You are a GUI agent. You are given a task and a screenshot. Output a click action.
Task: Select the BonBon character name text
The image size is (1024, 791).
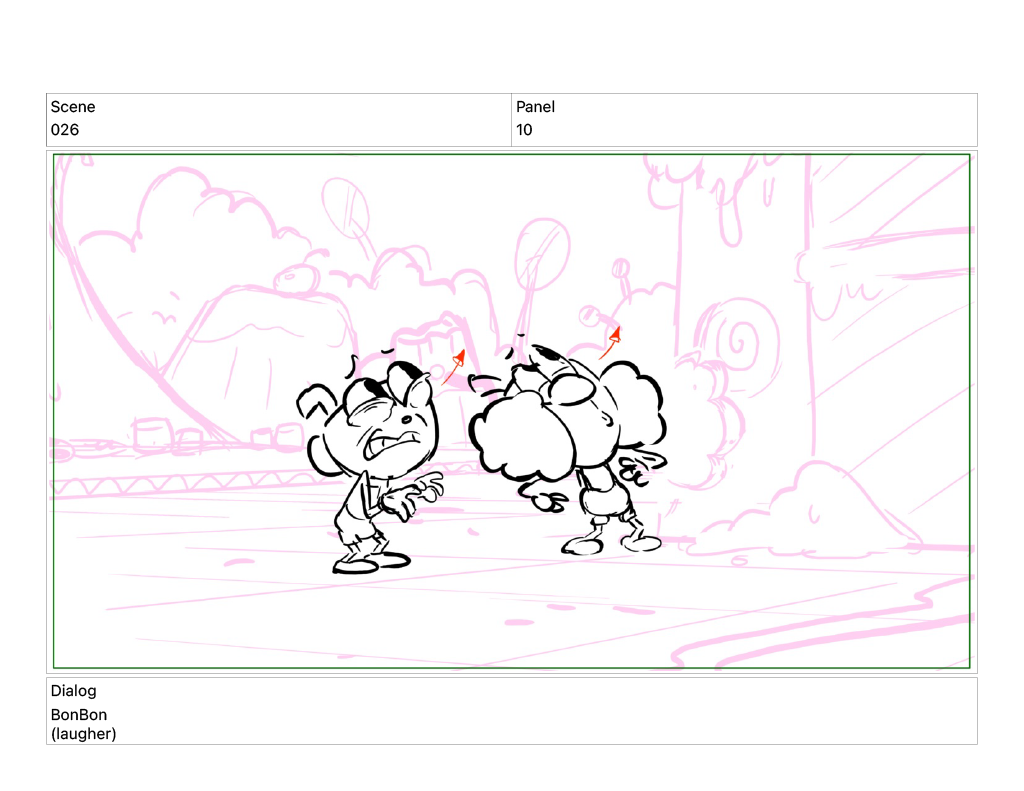(79, 715)
